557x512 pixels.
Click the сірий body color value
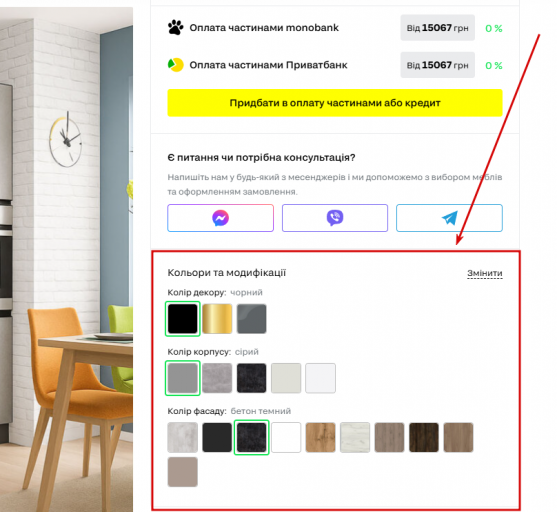pos(247,352)
